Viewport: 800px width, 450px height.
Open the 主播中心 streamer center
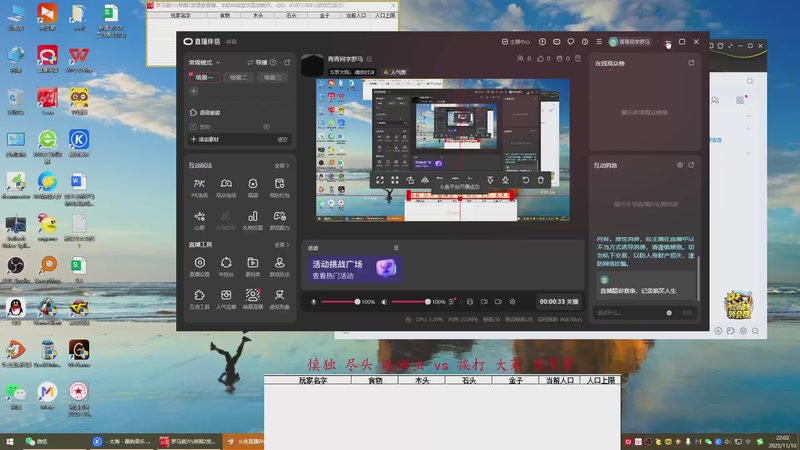516,42
